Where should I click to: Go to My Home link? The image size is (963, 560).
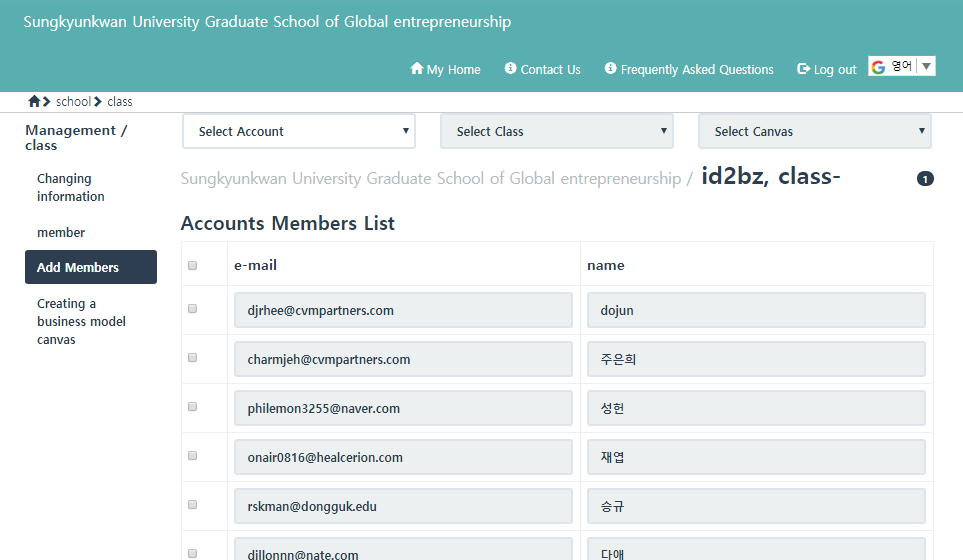(x=445, y=69)
